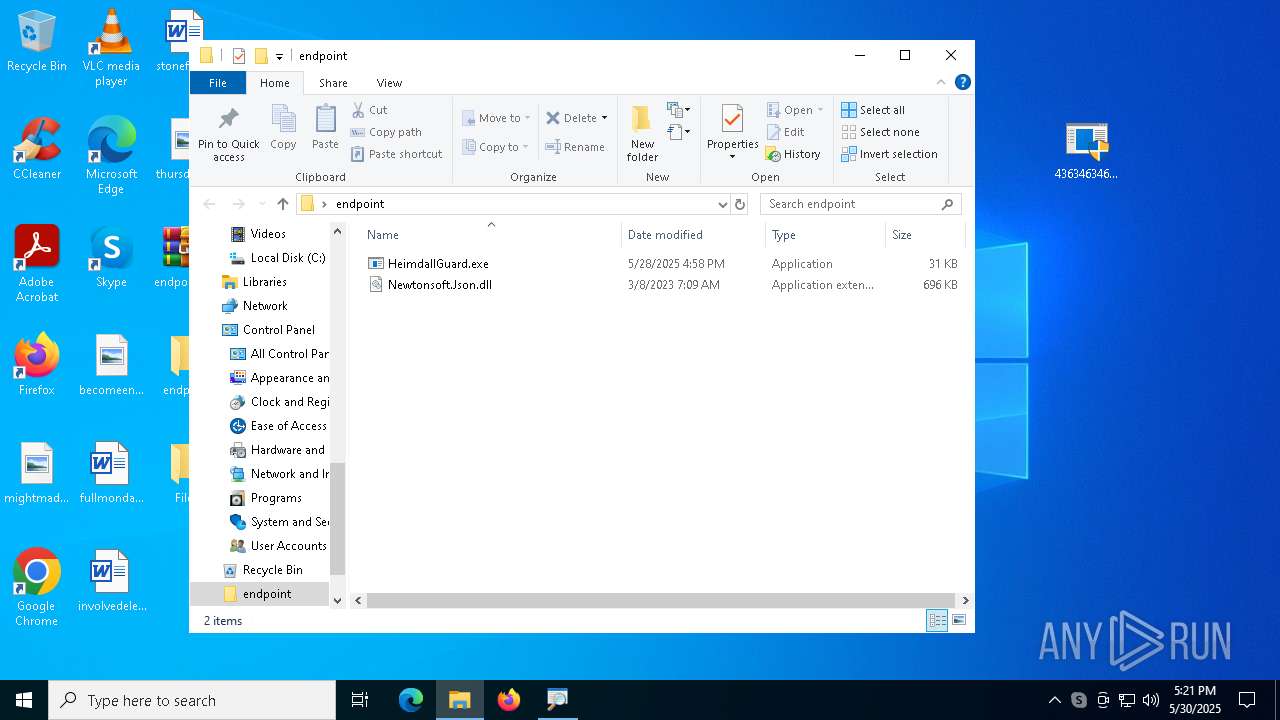Click quick access toolbar New folder icon
This screenshot has height=720, width=1280.
click(261, 56)
